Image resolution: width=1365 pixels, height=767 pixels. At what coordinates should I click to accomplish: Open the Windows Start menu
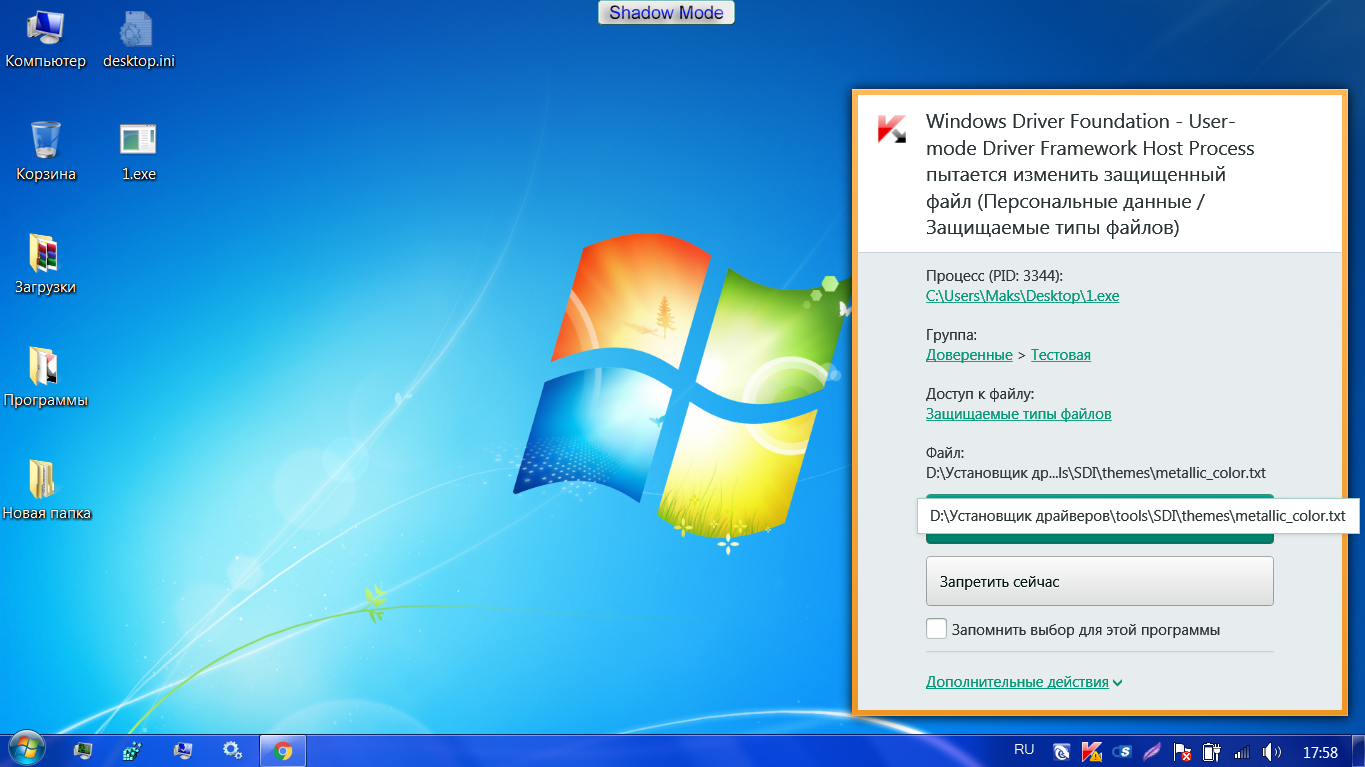point(26,750)
